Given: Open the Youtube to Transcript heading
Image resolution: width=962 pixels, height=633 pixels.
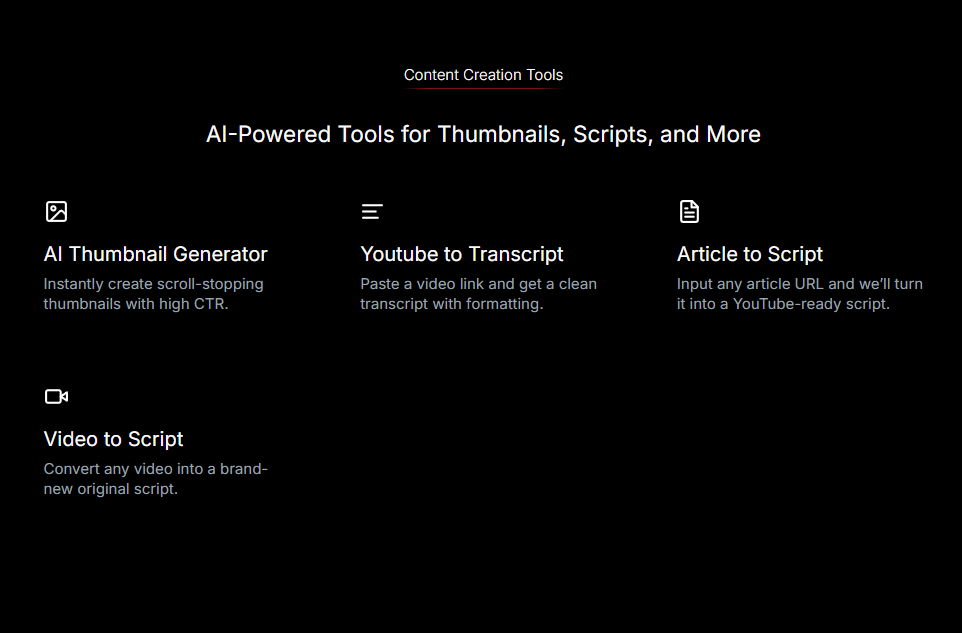Looking at the screenshot, I should point(461,254).
